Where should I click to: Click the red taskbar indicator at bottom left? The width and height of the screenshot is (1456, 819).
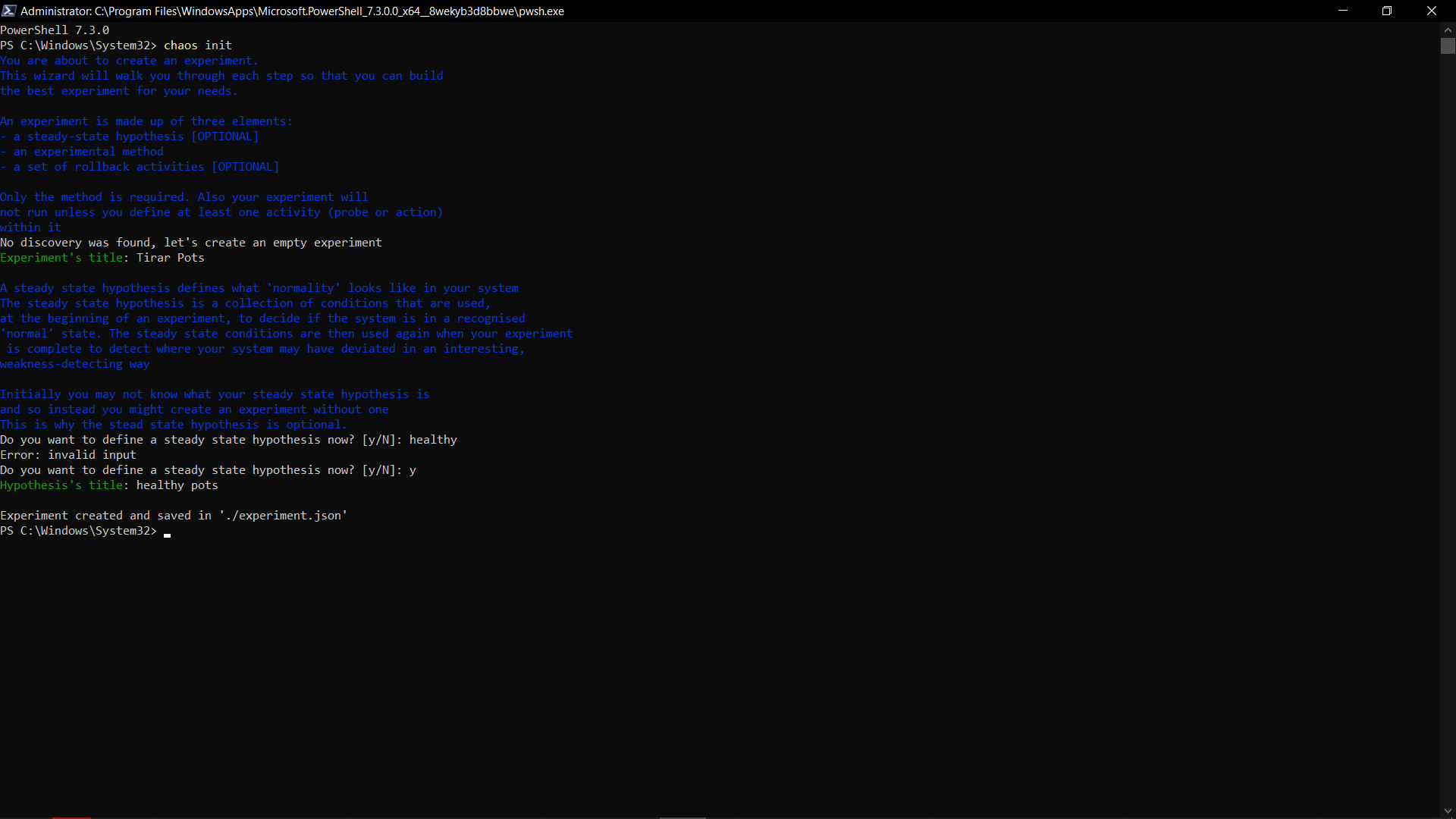[72, 817]
